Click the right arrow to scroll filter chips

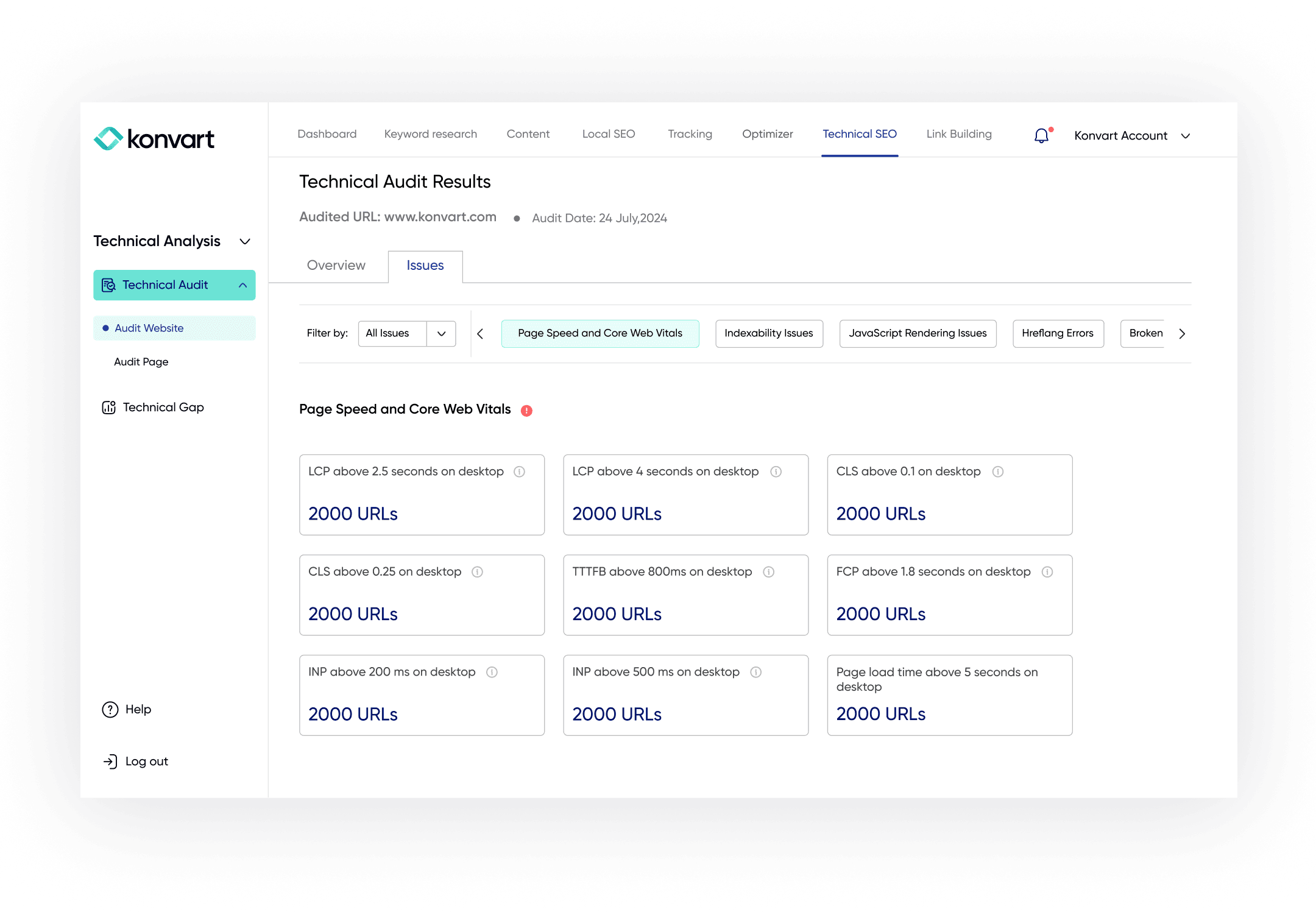1182,333
